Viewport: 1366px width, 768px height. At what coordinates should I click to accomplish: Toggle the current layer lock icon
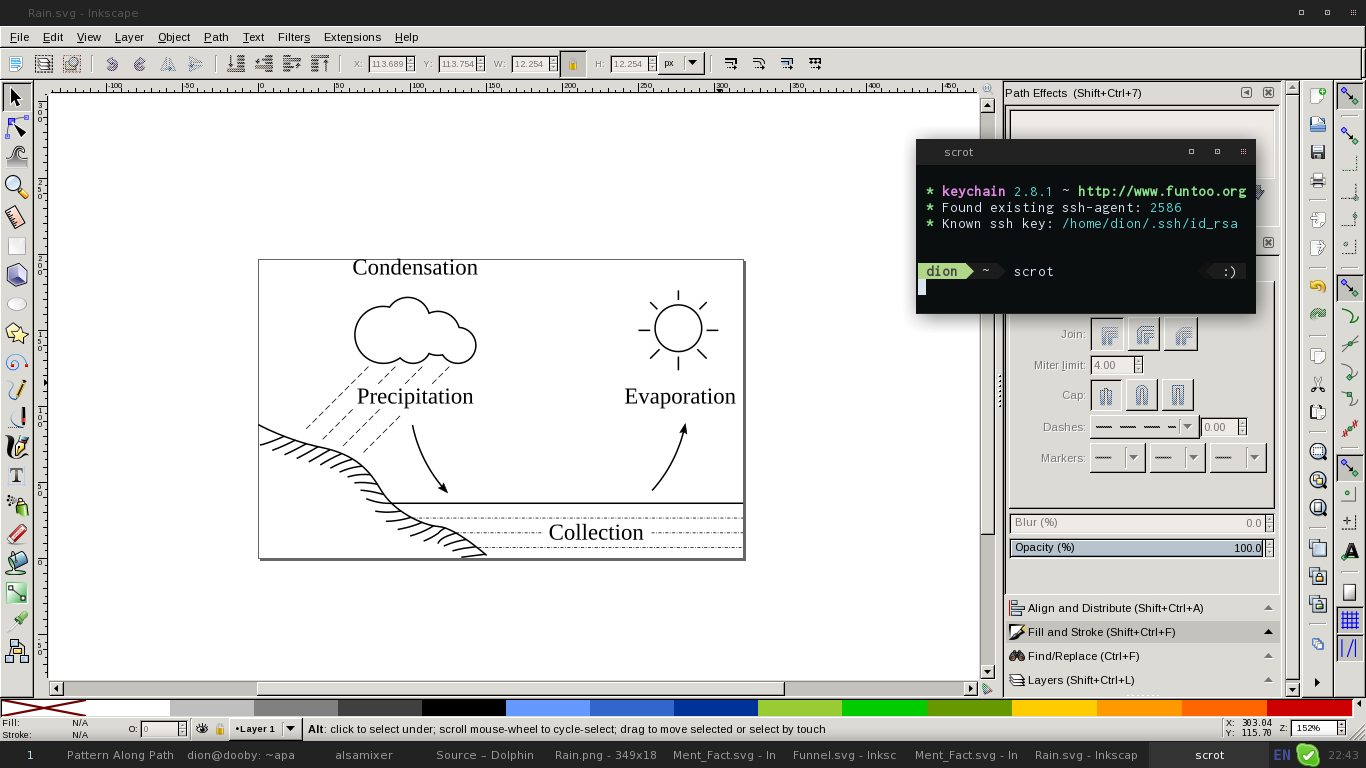coord(220,729)
